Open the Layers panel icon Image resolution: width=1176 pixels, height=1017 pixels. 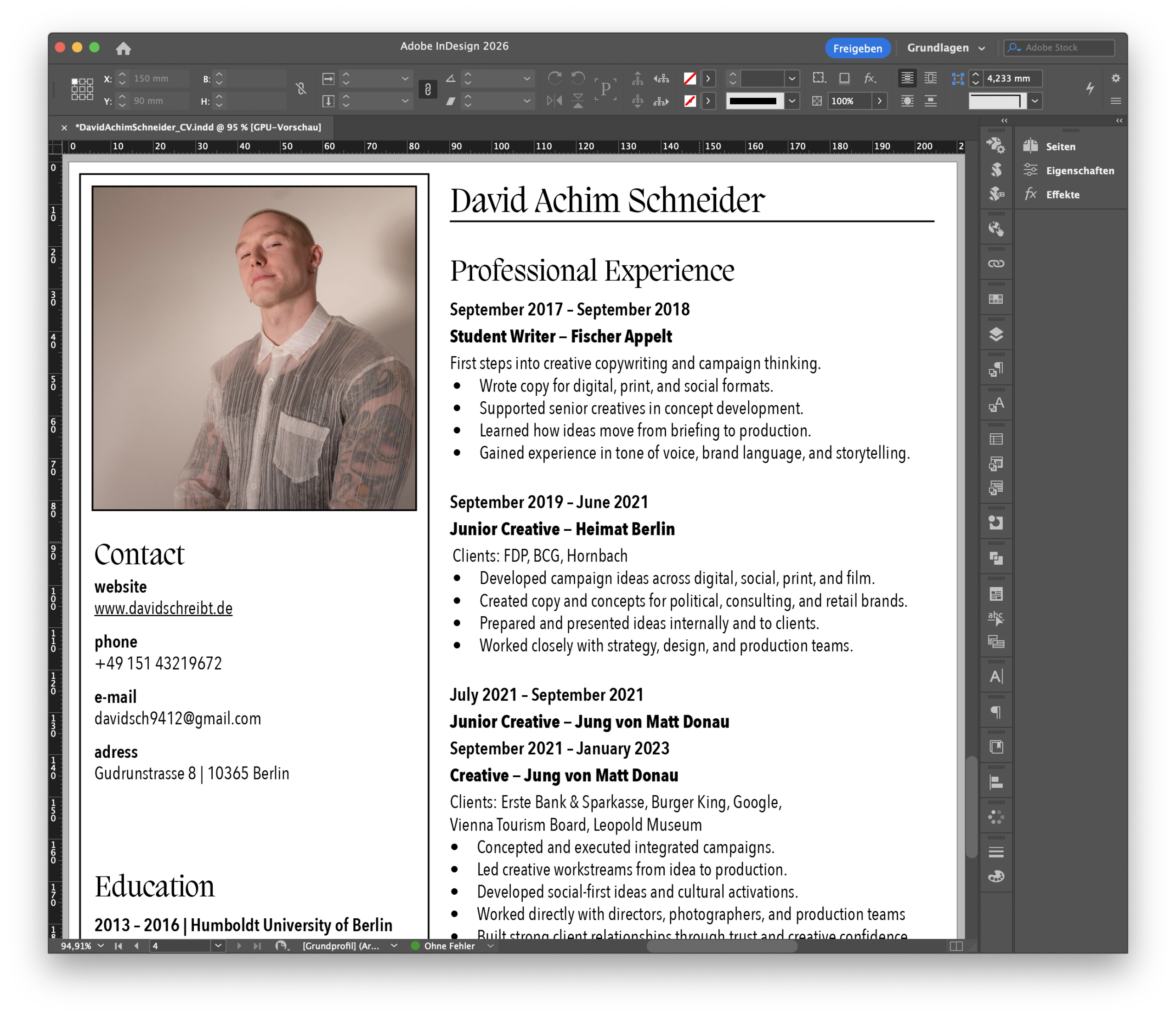coord(995,335)
